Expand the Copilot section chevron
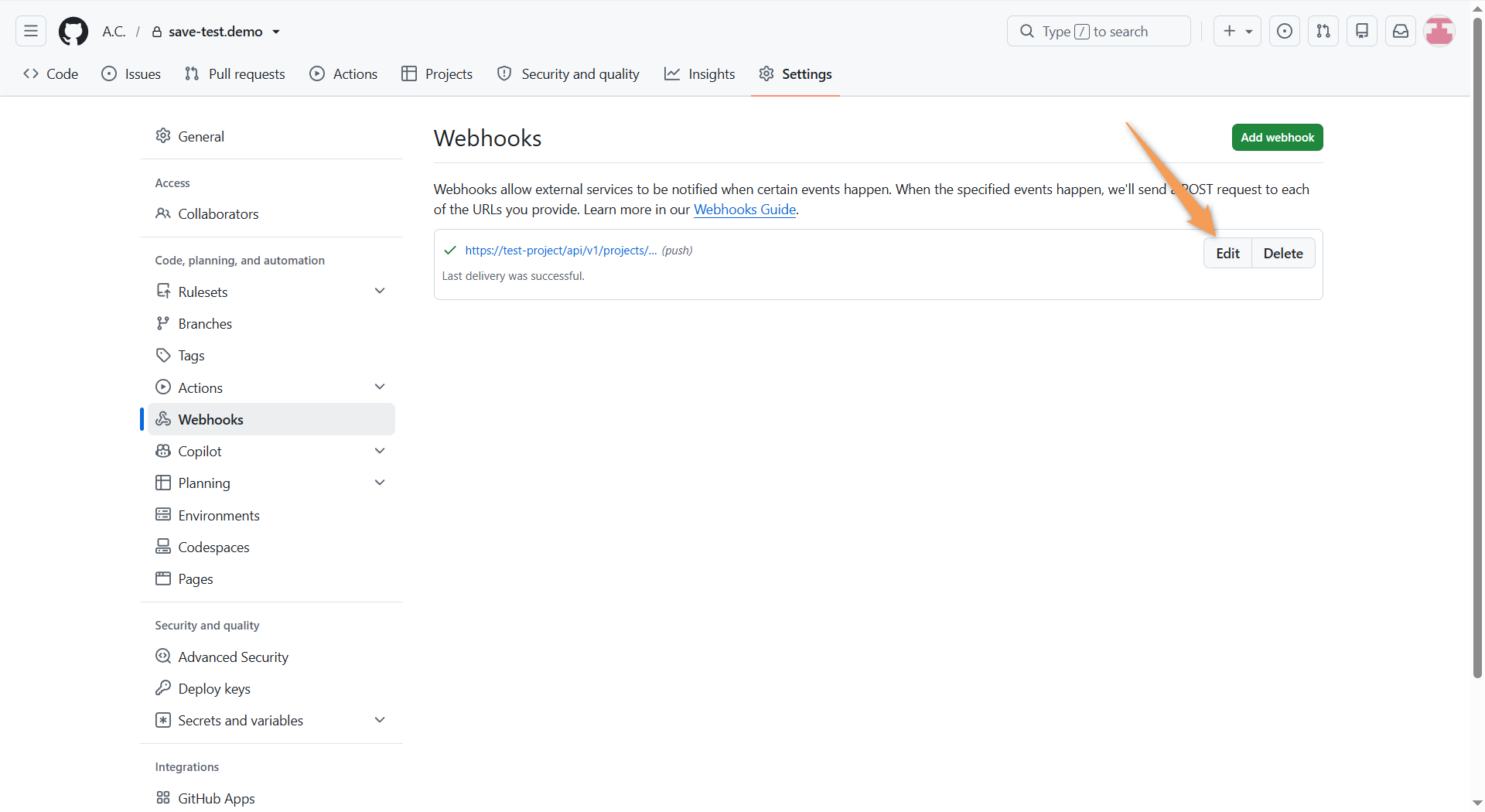1485x812 pixels. tap(380, 451)
